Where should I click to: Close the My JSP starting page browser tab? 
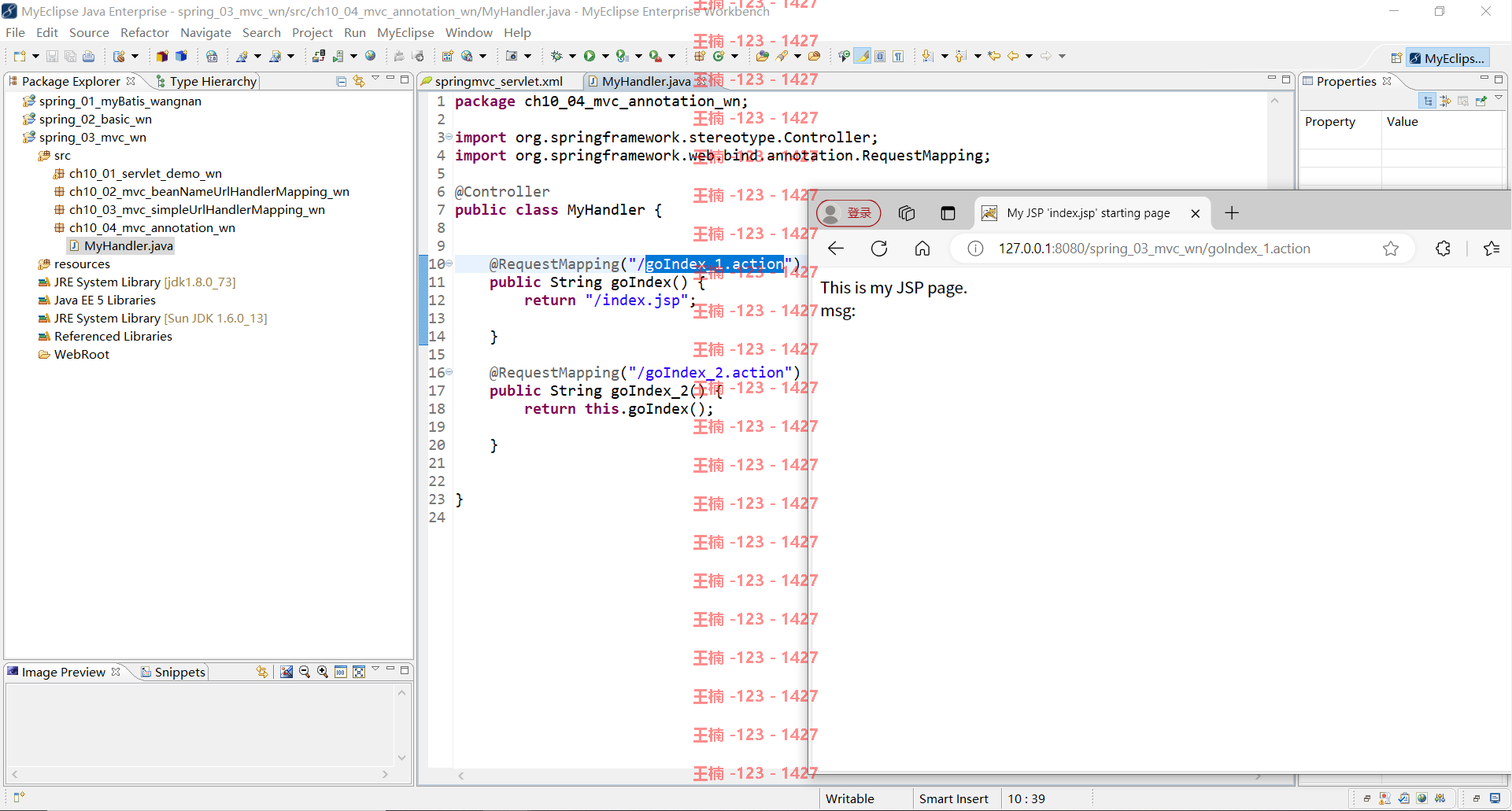click(1196, 213)
